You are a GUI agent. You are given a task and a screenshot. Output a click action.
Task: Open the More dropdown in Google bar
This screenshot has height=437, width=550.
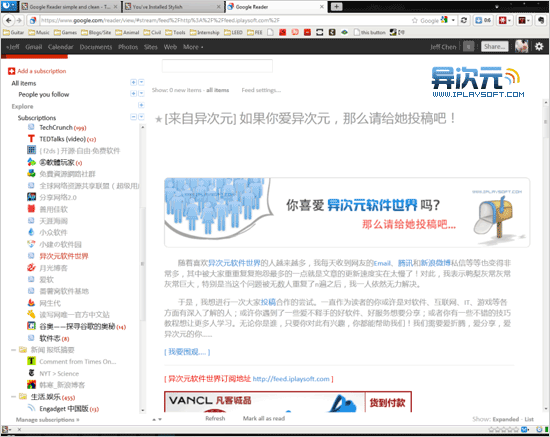point(193,47)
